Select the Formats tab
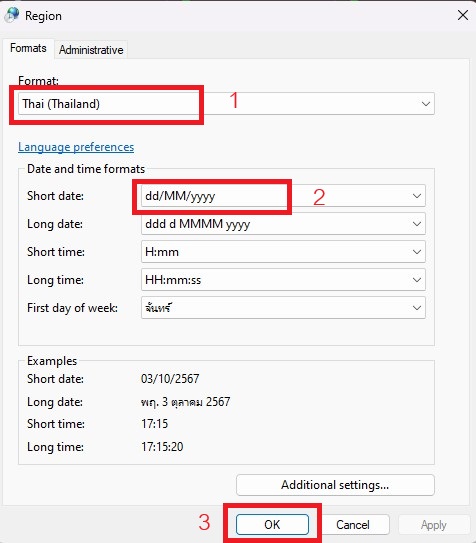476x543 pixels. pos(28,48)
